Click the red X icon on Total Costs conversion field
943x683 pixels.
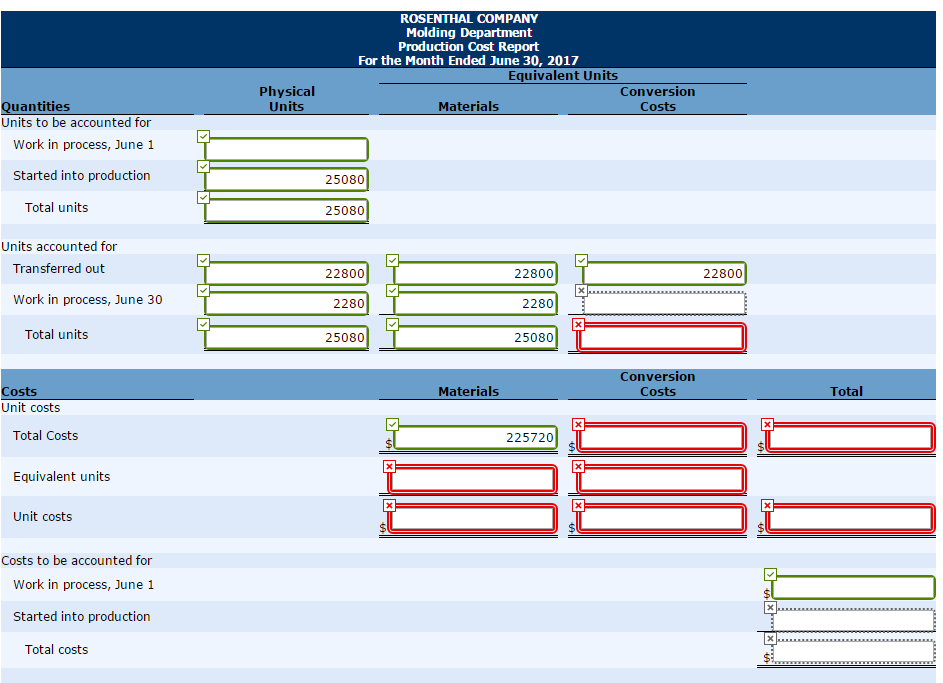578,424
